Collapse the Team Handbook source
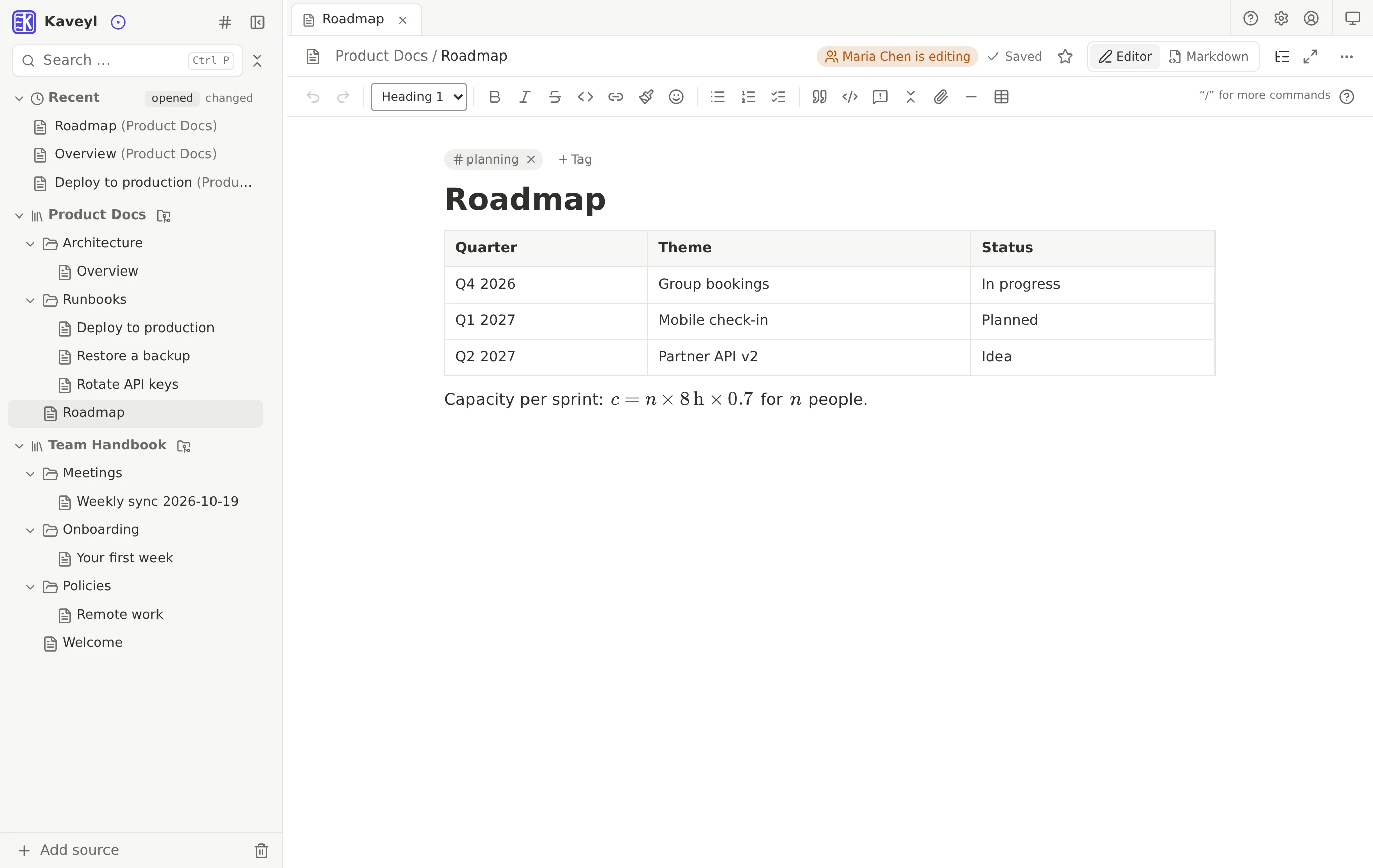 click(19, 446)
